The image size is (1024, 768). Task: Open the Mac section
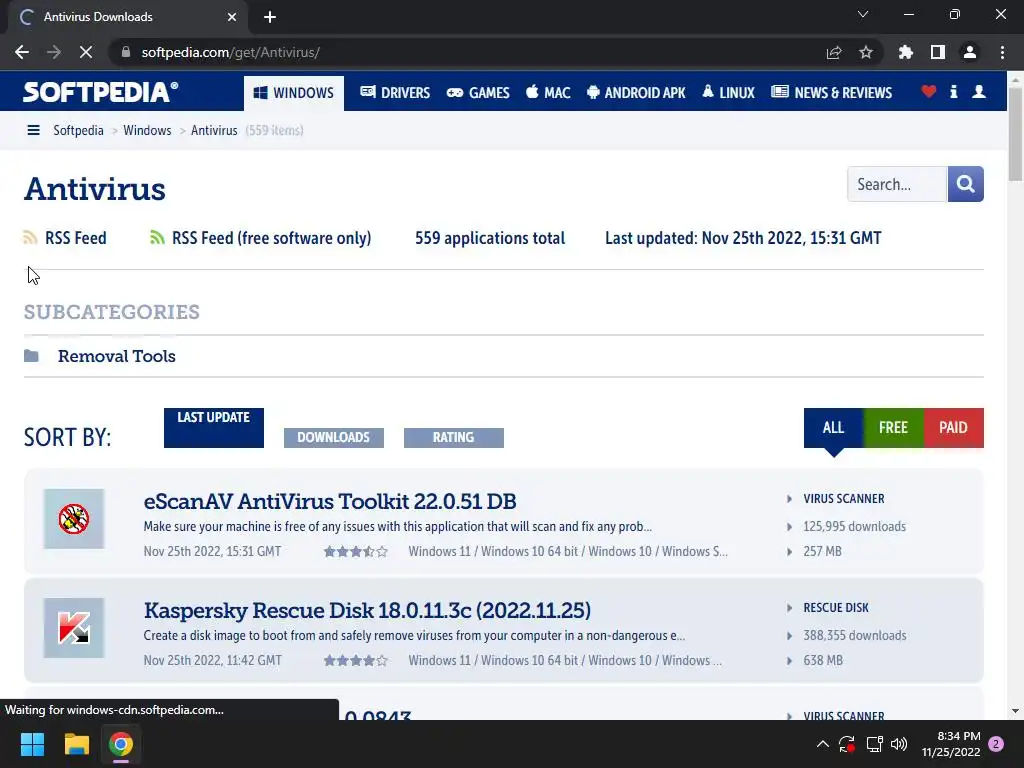point(548,93)
